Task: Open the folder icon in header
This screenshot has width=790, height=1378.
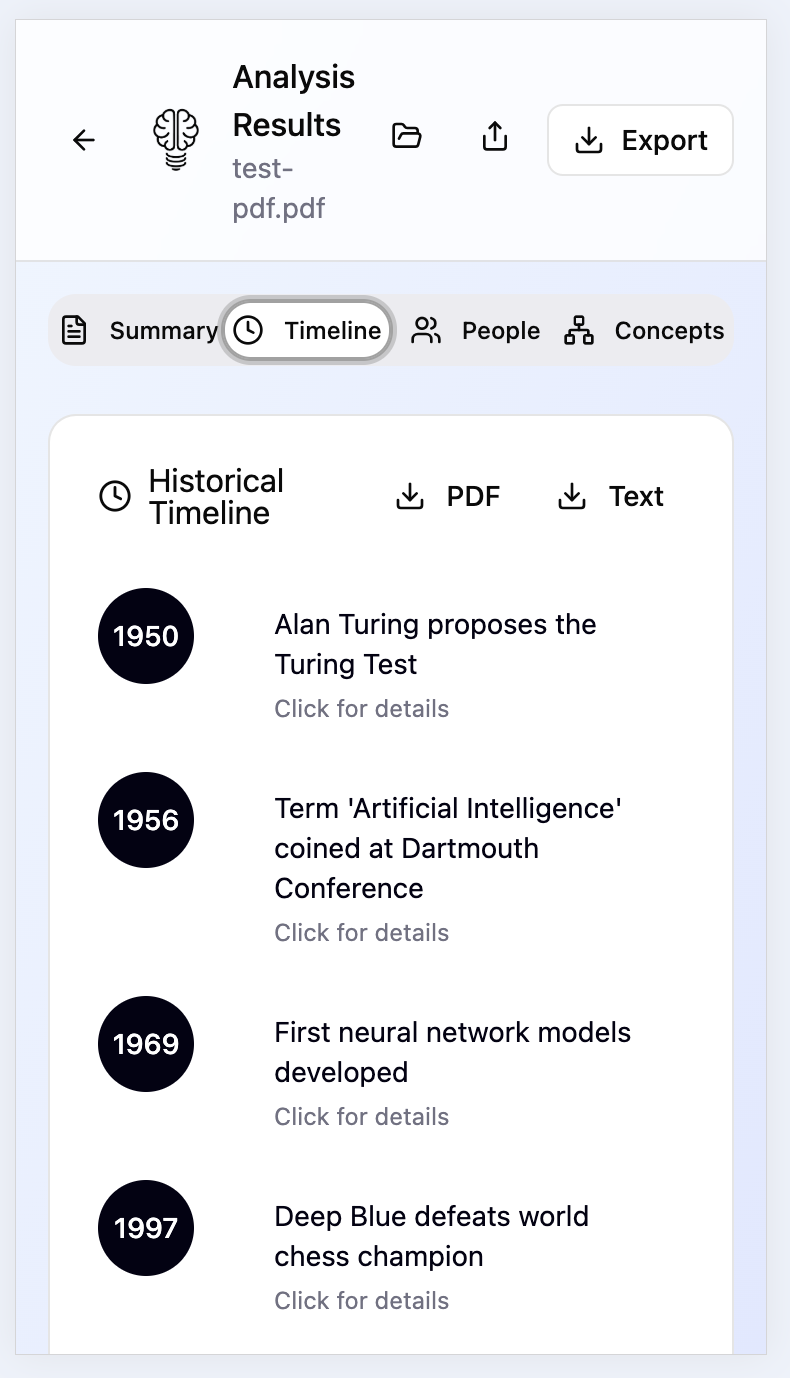Action: [x=406, y=136]
